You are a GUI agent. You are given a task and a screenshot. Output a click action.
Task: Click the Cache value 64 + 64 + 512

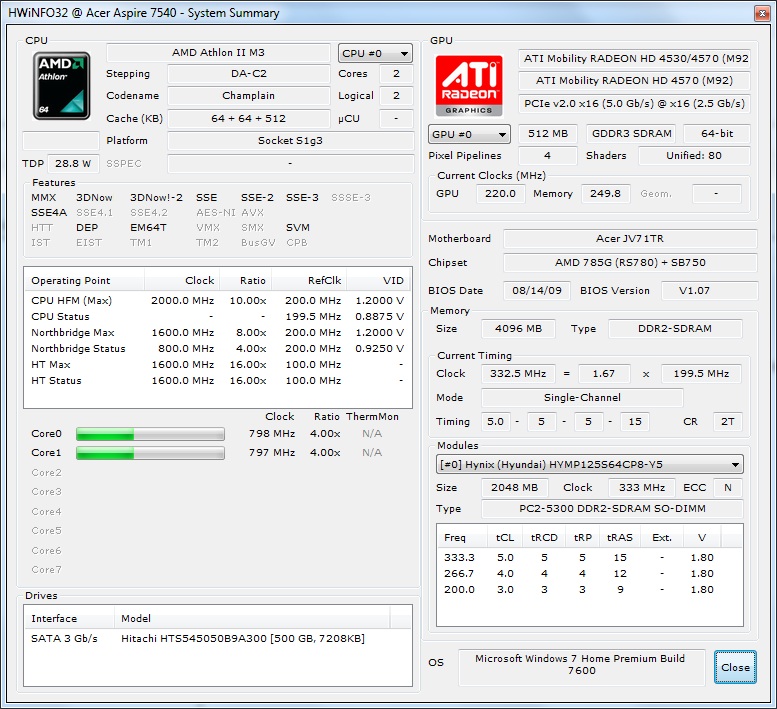point(249,118)
